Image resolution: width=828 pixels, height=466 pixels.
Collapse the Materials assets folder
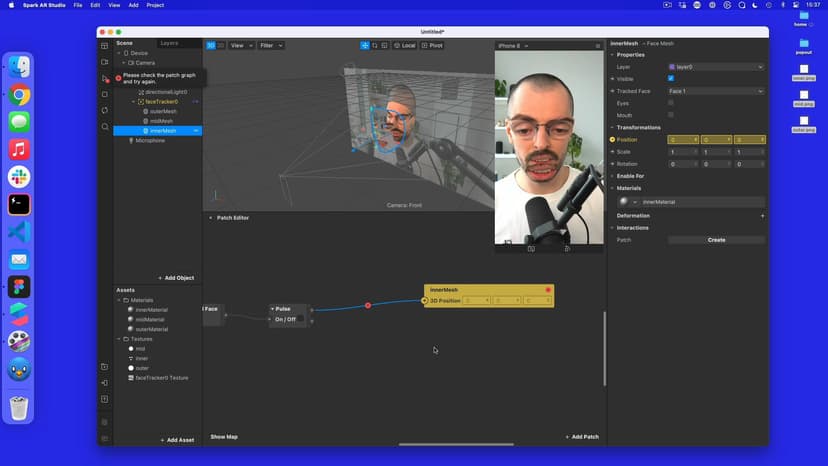click(x=119, y=300)
